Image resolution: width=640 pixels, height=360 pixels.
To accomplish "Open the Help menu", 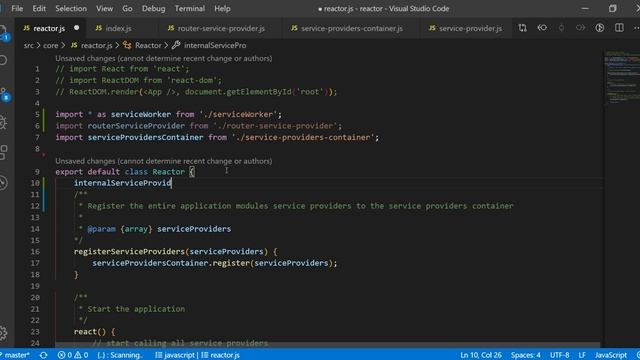I will [222, 9].
